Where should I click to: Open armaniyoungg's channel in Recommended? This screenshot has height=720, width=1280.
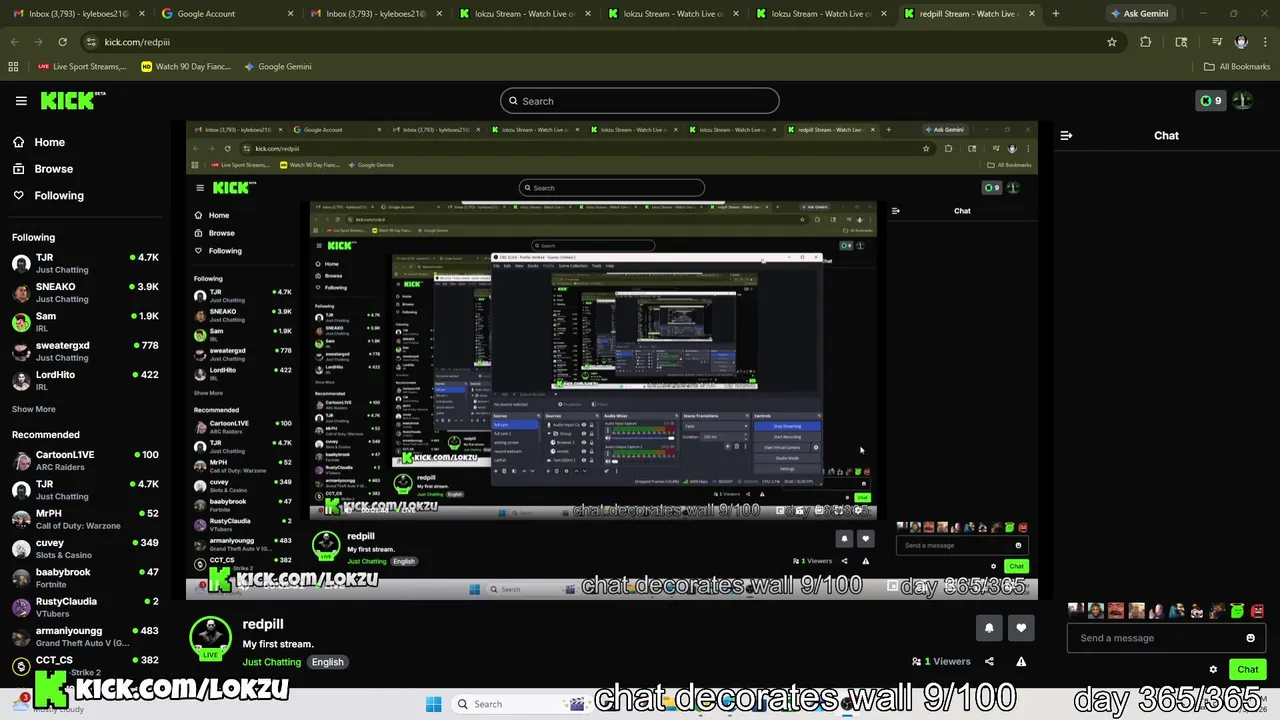tap(85, 636)
